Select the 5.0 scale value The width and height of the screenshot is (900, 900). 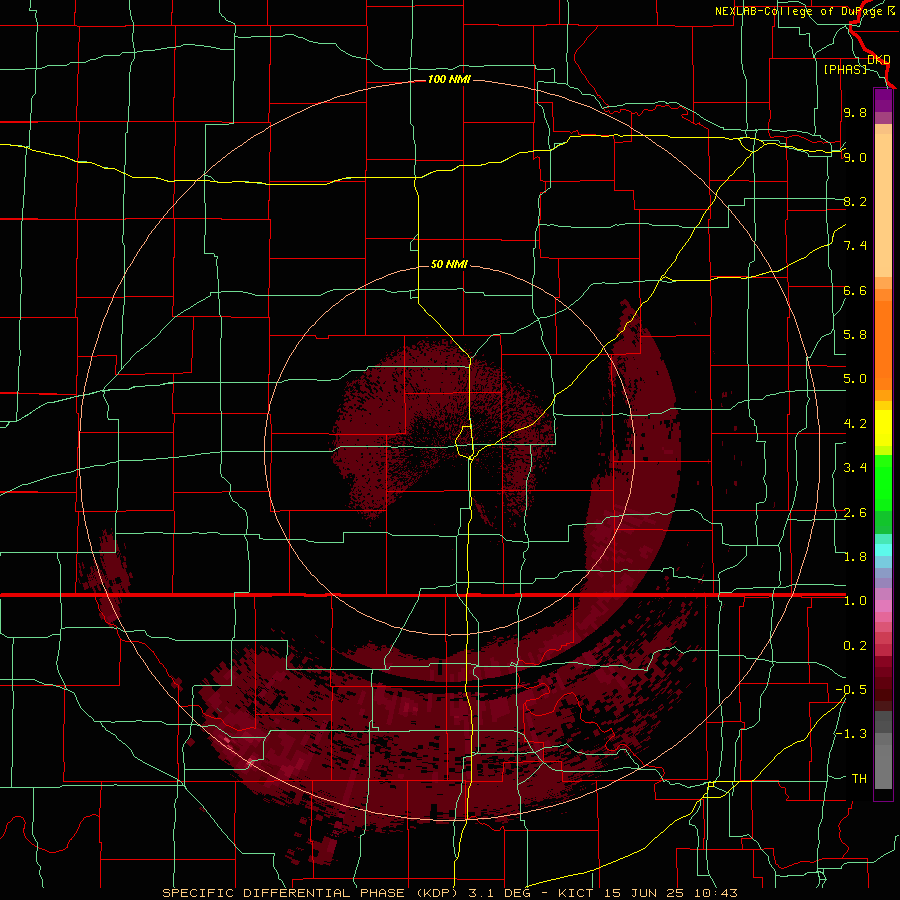[x=855, y=379]
